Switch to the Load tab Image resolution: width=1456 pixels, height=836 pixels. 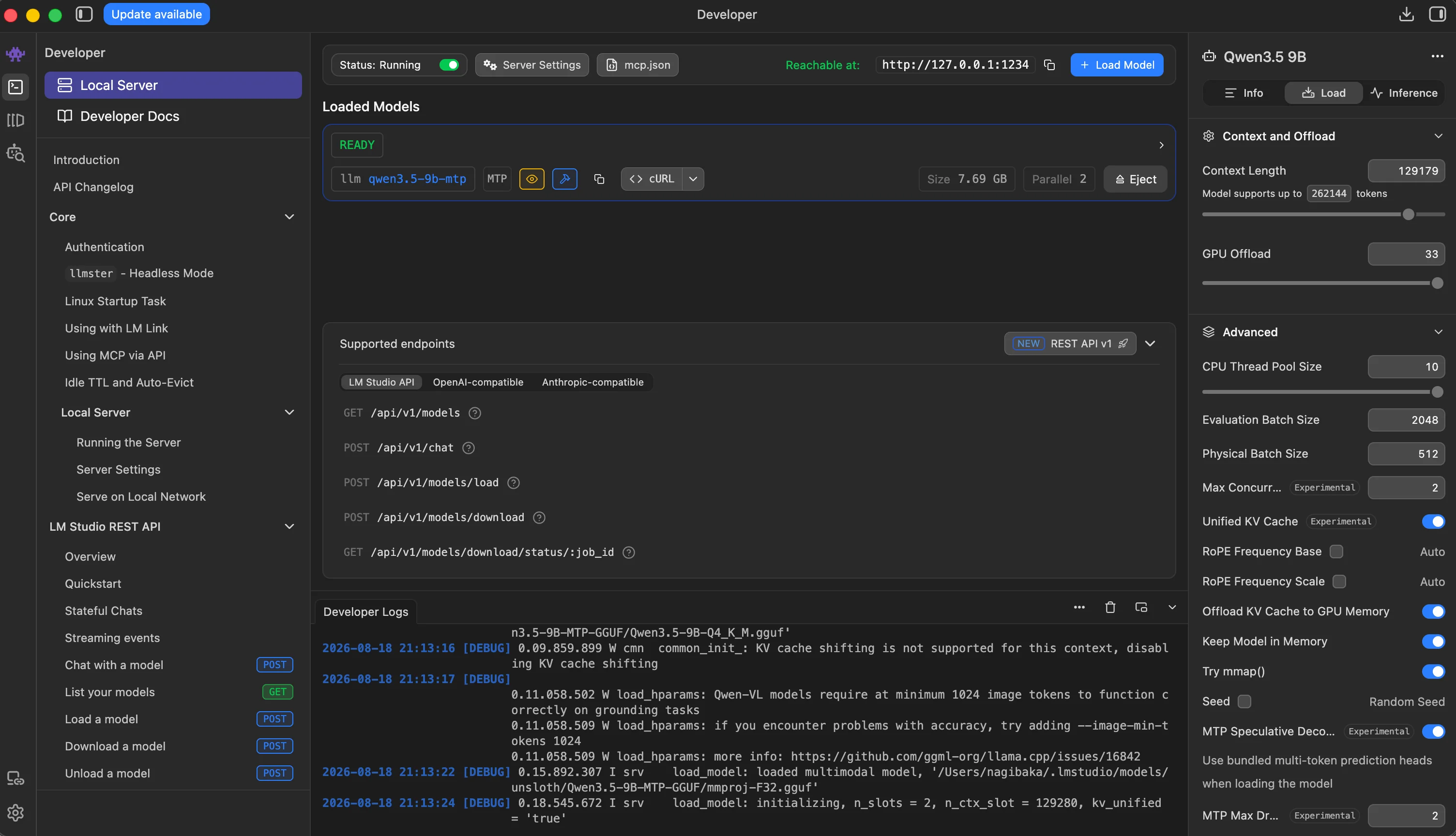pyautogui.click(x=1323, y=93)
